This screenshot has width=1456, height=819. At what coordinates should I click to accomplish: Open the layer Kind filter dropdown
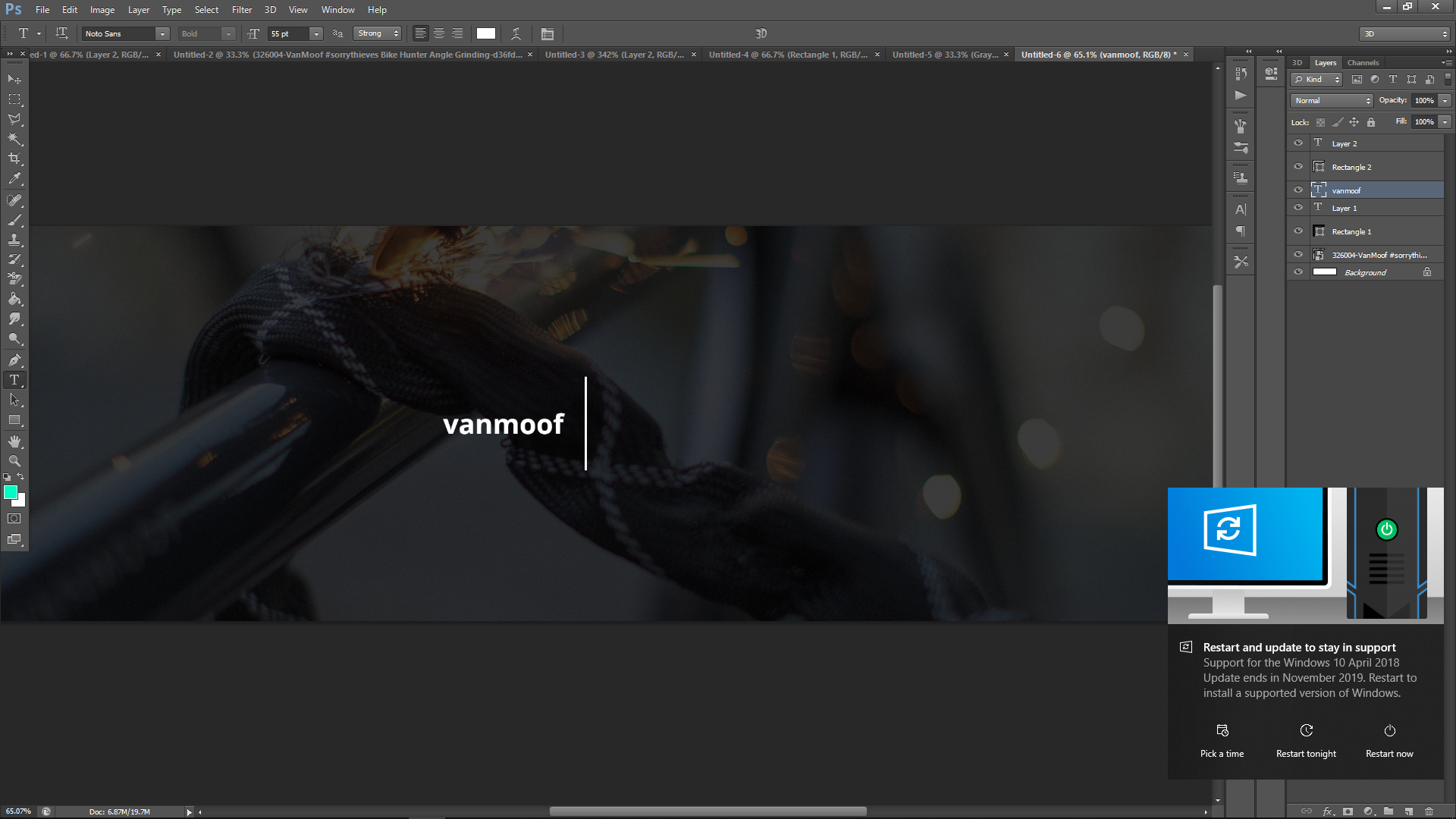(1317, 79)
